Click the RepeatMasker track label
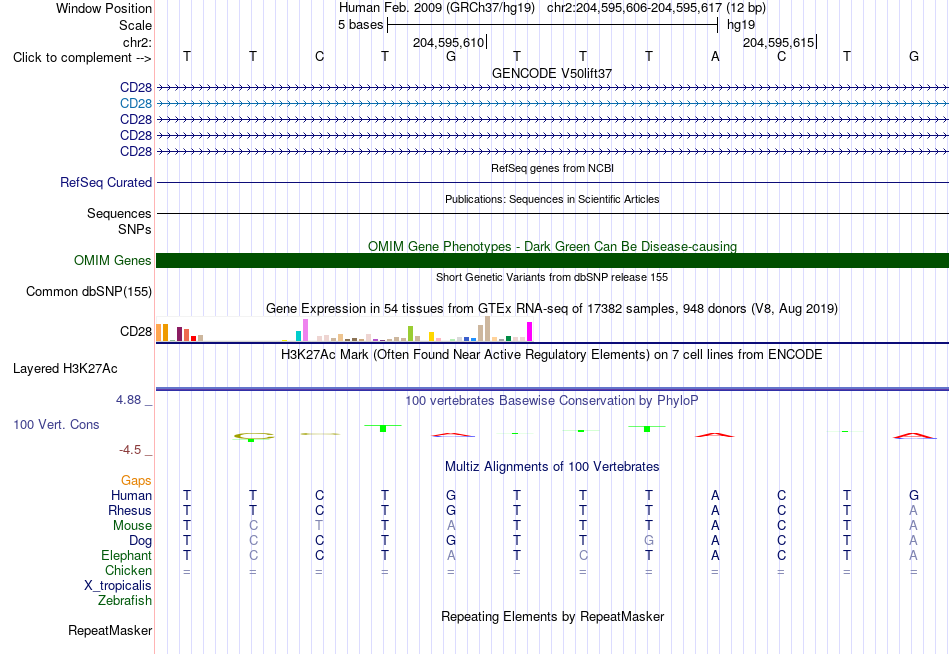Viewport: 950px width, 654px height. click(x=110, y=630)
